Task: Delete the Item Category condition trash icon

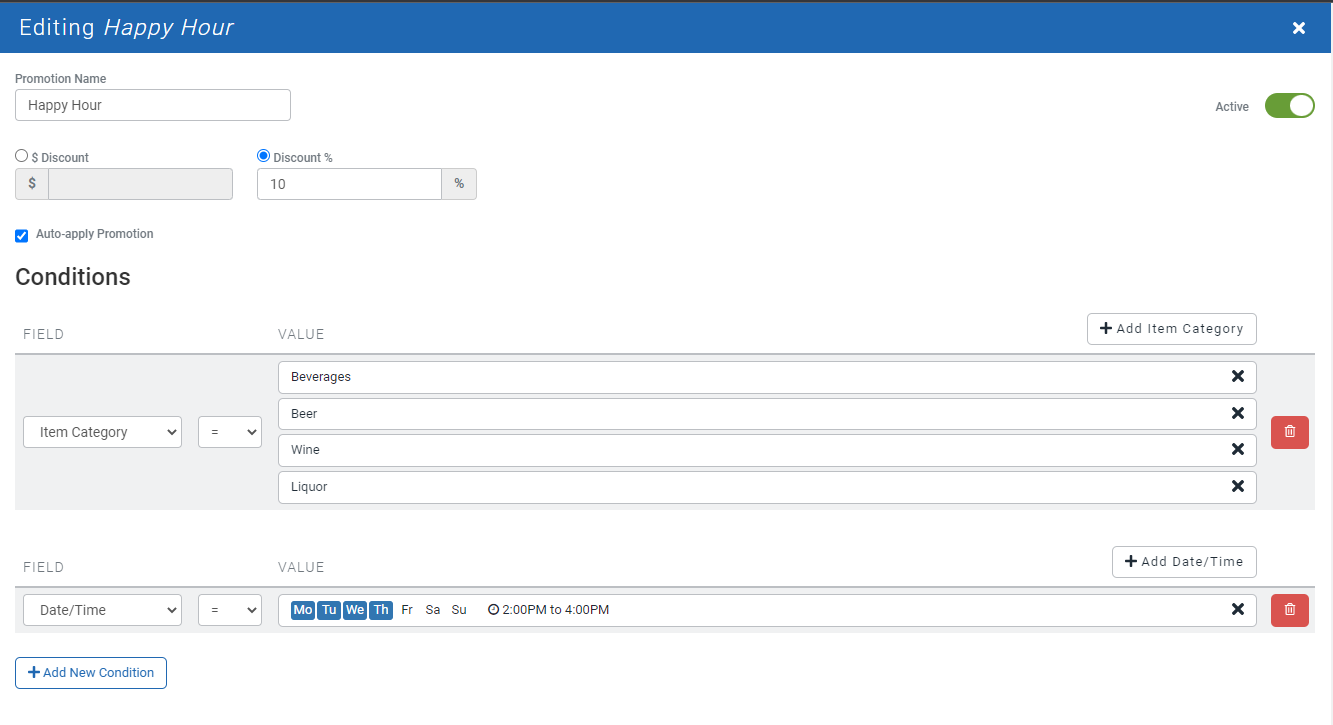Action: (1289, 432)
